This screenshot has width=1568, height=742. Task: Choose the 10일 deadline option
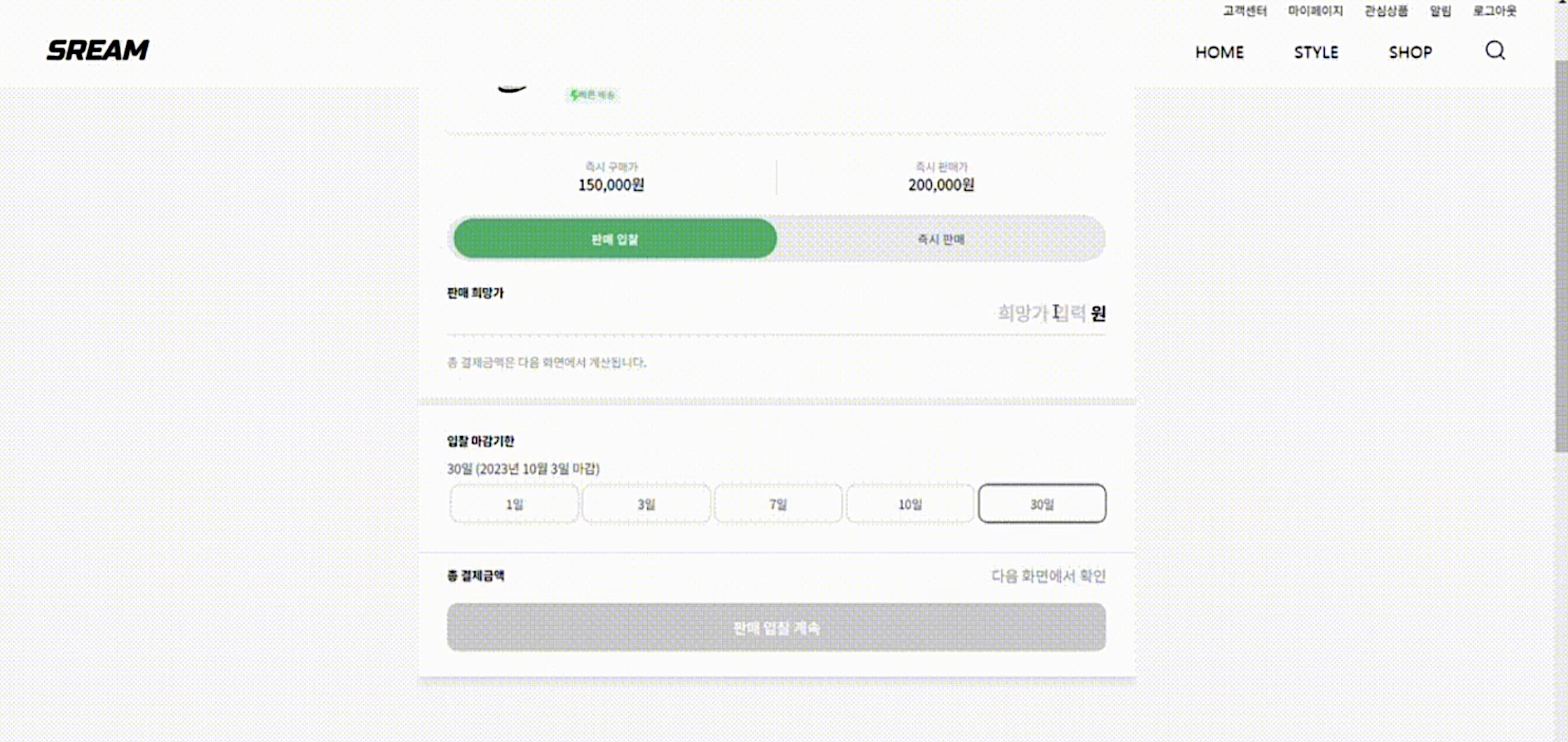[910, 503]
